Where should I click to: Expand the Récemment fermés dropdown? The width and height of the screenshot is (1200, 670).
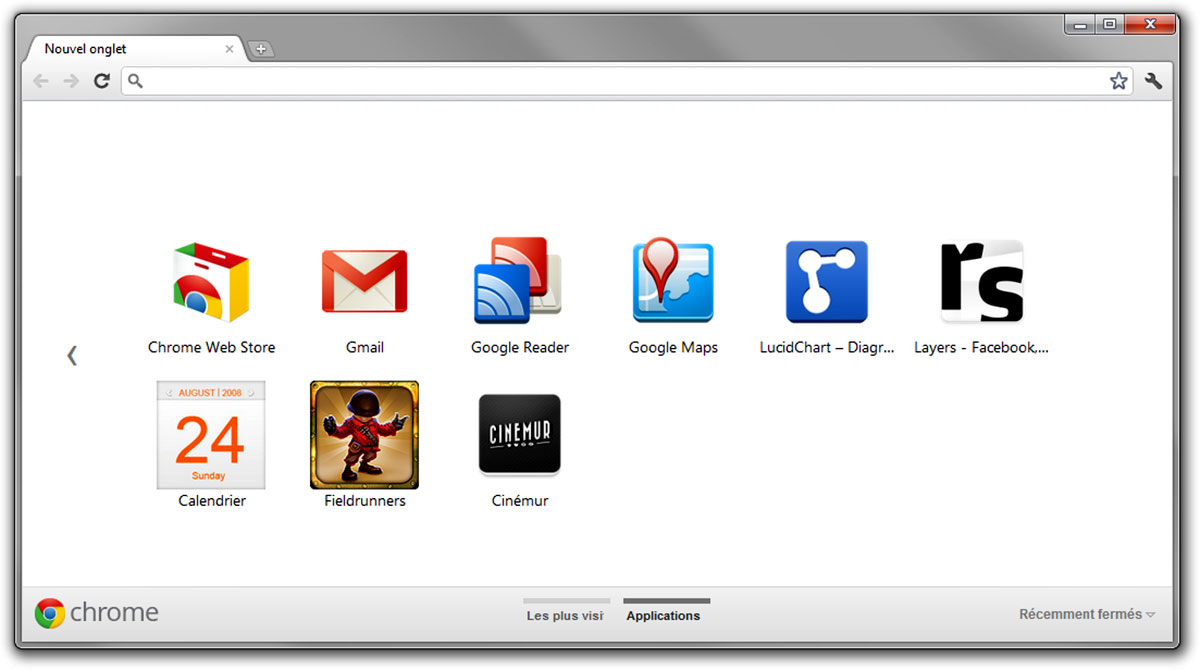click(1087, 614)
